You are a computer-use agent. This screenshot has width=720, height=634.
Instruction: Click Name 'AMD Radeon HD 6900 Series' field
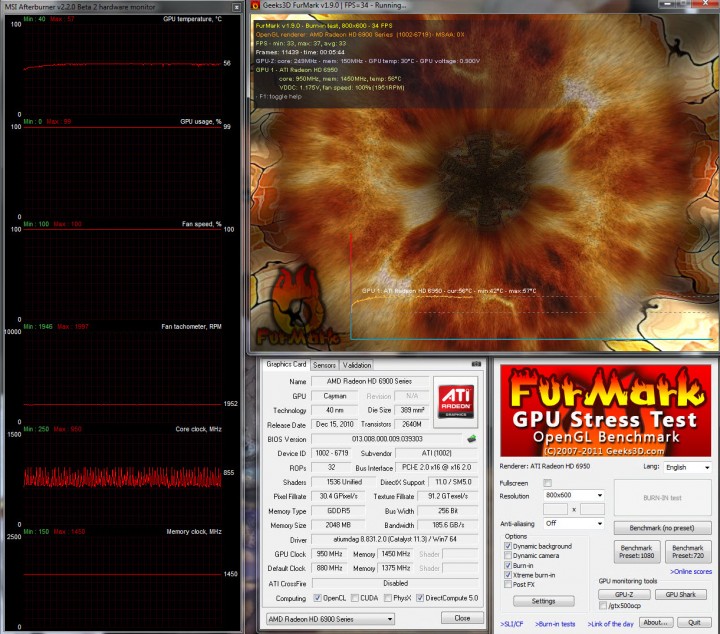[370, 381]
